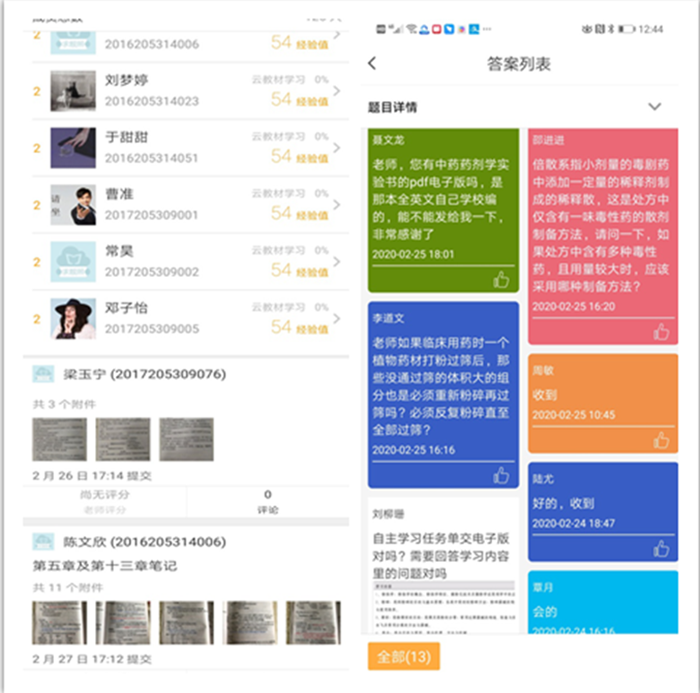Open 陈文欣's submission 第五章及第十三章笔记
The height and width of the screenshot is (693, 700).
105,565
